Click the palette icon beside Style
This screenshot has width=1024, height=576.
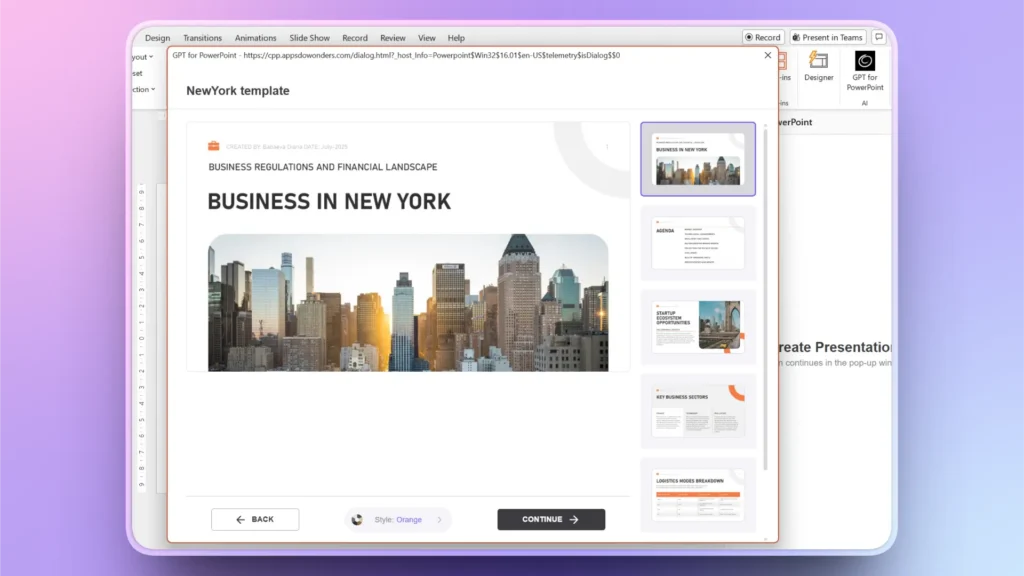pyautogui.click(x=357, y=520)
